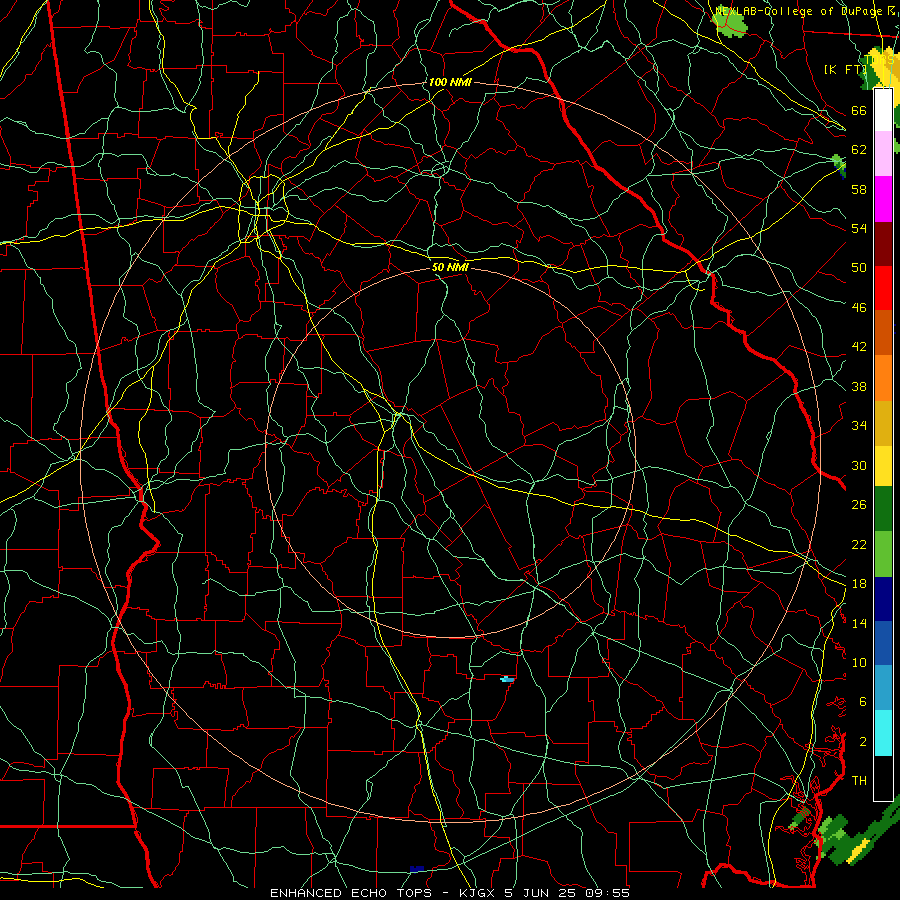The width and height of the screenshot is (900, 900).
Task: Click the yellow legend swatch near 30
Action: click(883, 466)
